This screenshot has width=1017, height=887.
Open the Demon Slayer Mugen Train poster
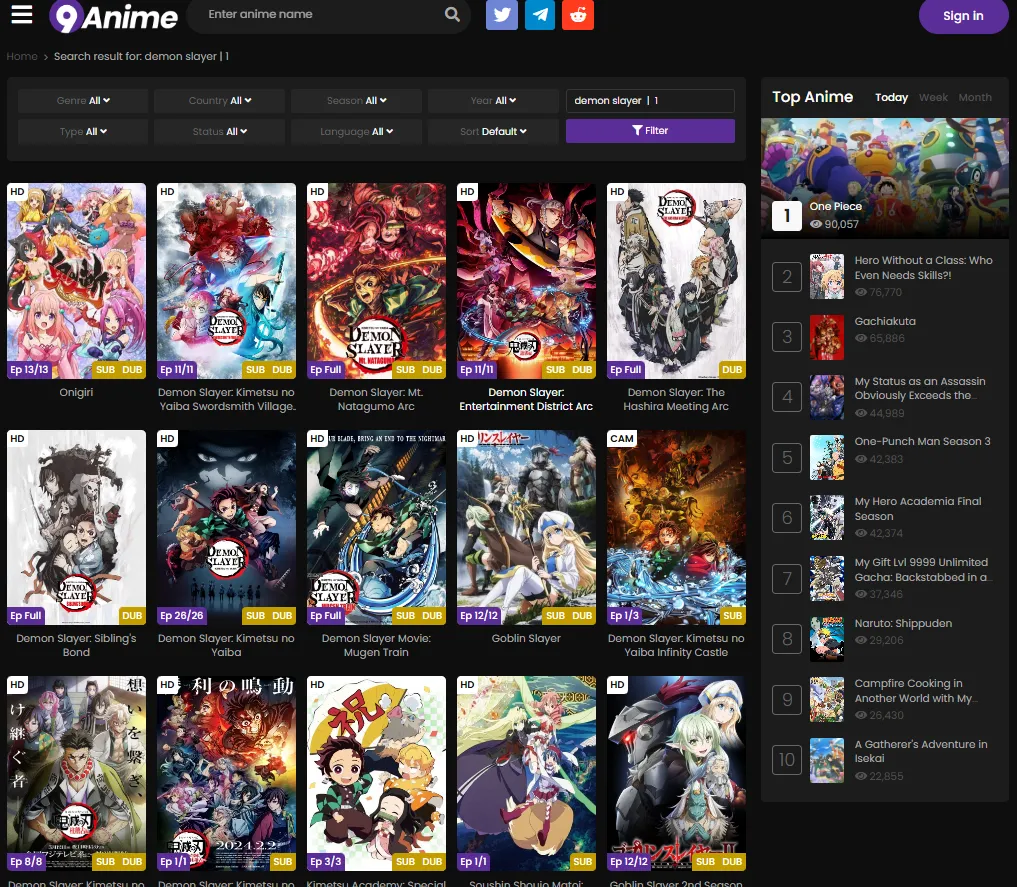(376, 527)
